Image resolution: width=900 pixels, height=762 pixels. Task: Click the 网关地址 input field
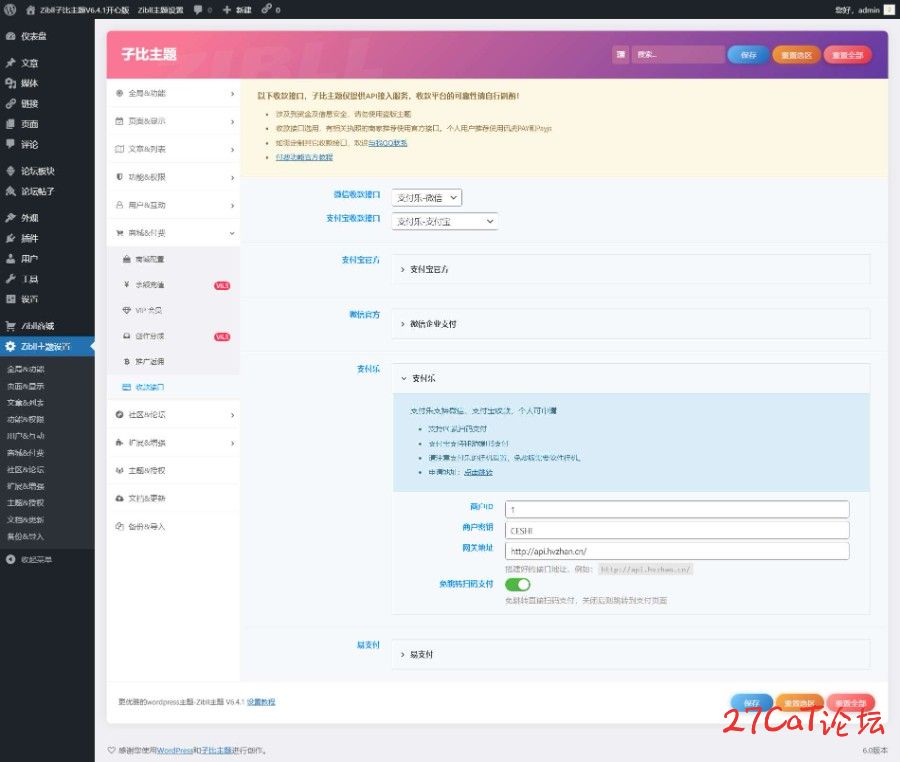(677, 551)
